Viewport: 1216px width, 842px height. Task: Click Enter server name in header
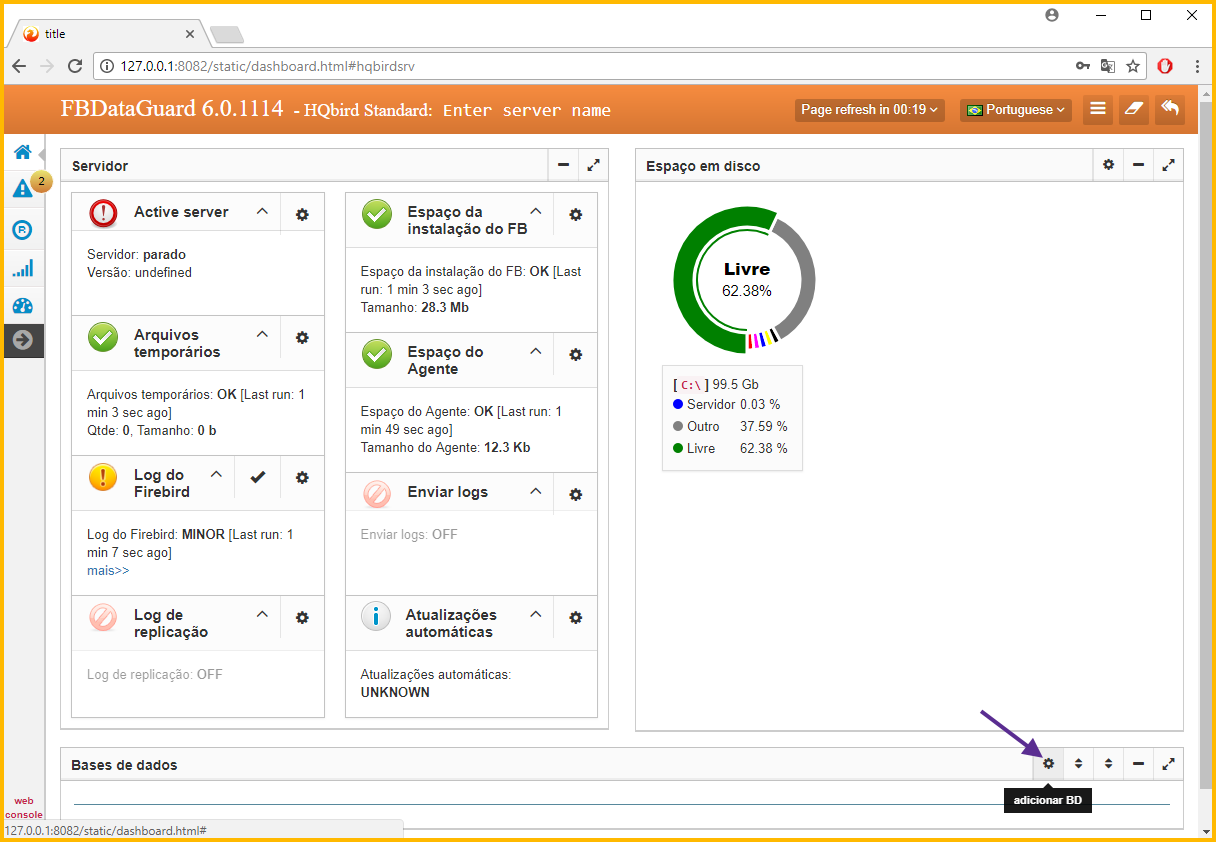point(526,110)
